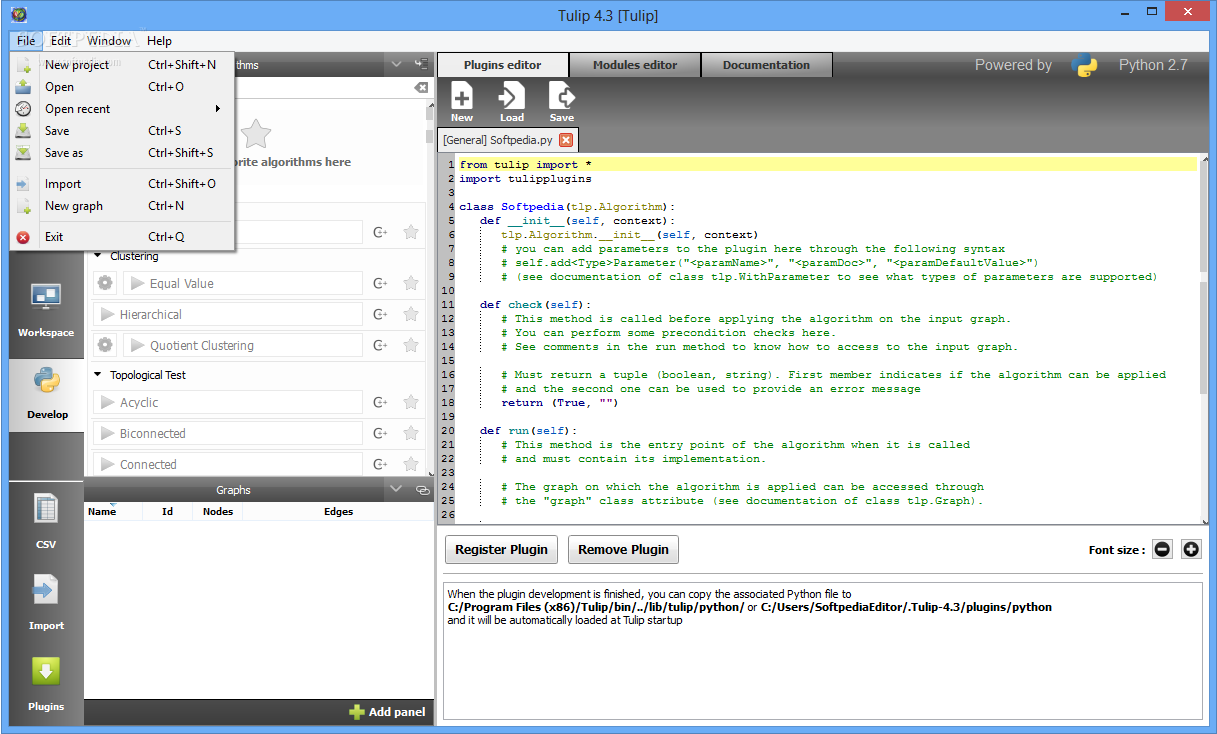Open the Help menu
This screenshot has width=1217, height=734.
(159, 41)
